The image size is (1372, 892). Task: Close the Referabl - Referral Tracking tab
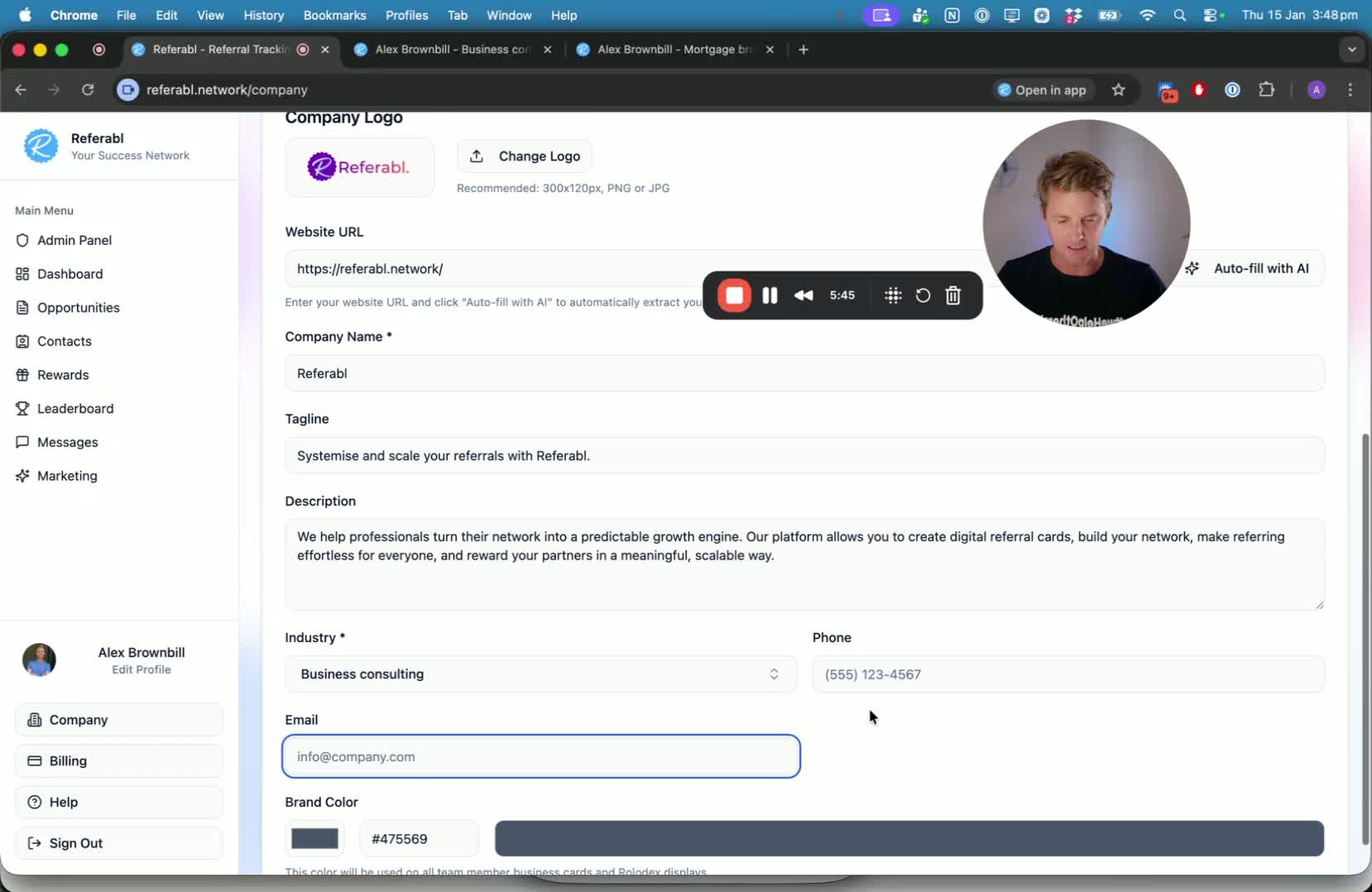point(325,50)
